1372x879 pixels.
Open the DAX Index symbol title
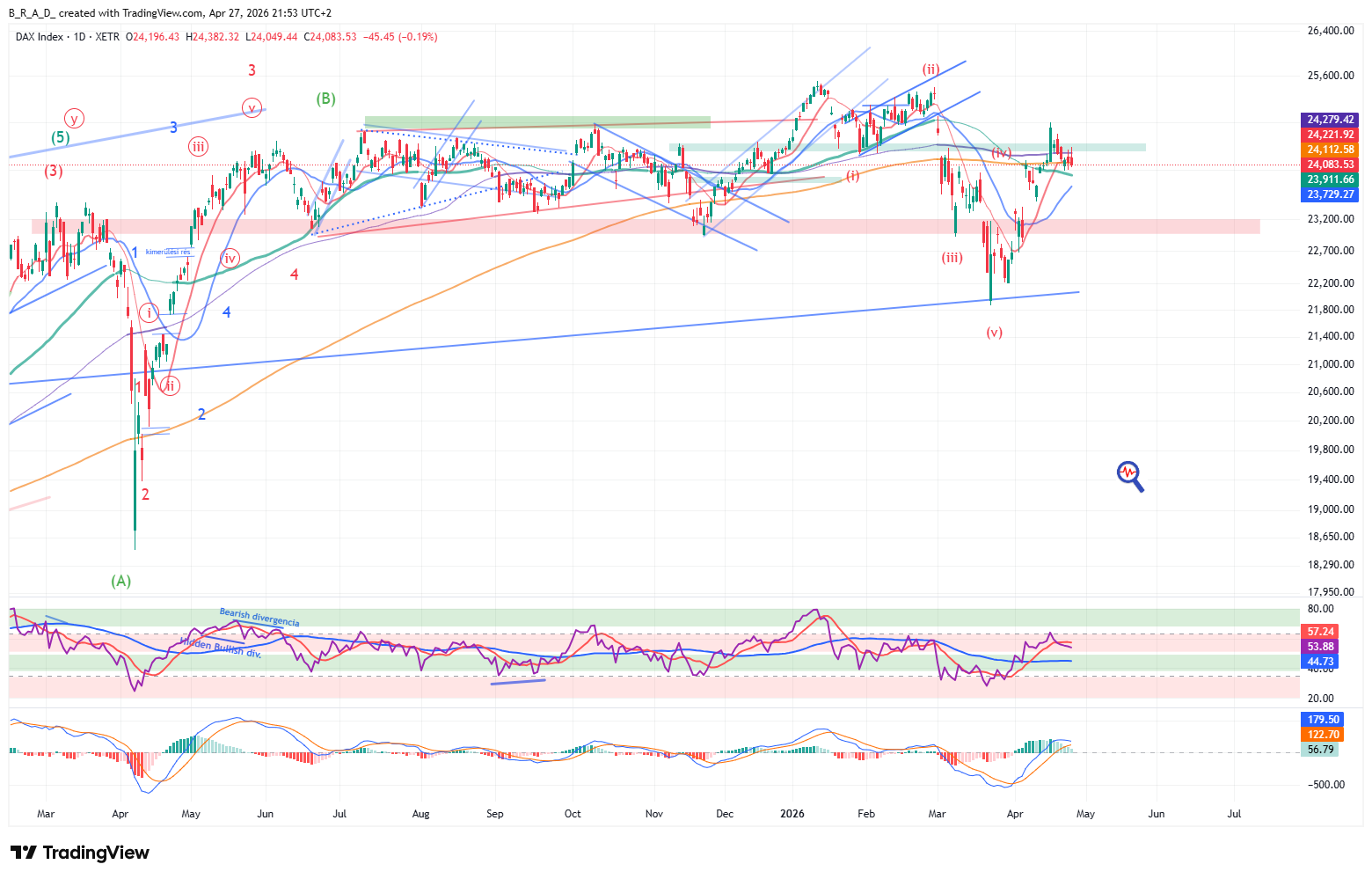click(x=40, y=37)
